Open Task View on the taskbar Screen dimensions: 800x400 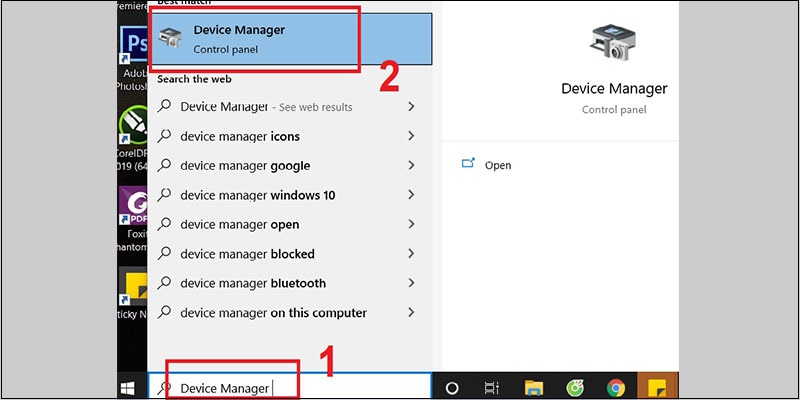pyautogui.click(x=492, y=388)
